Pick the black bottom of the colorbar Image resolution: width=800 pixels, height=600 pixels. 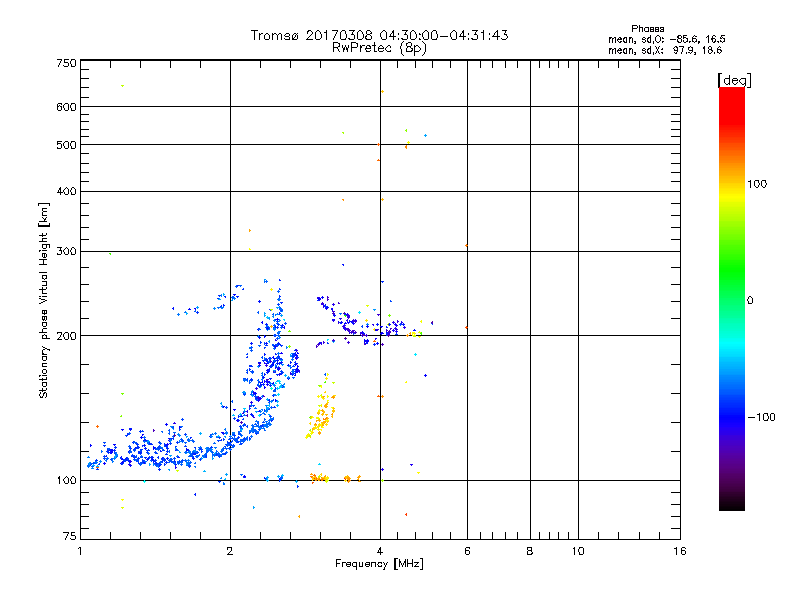click(732, 503)
